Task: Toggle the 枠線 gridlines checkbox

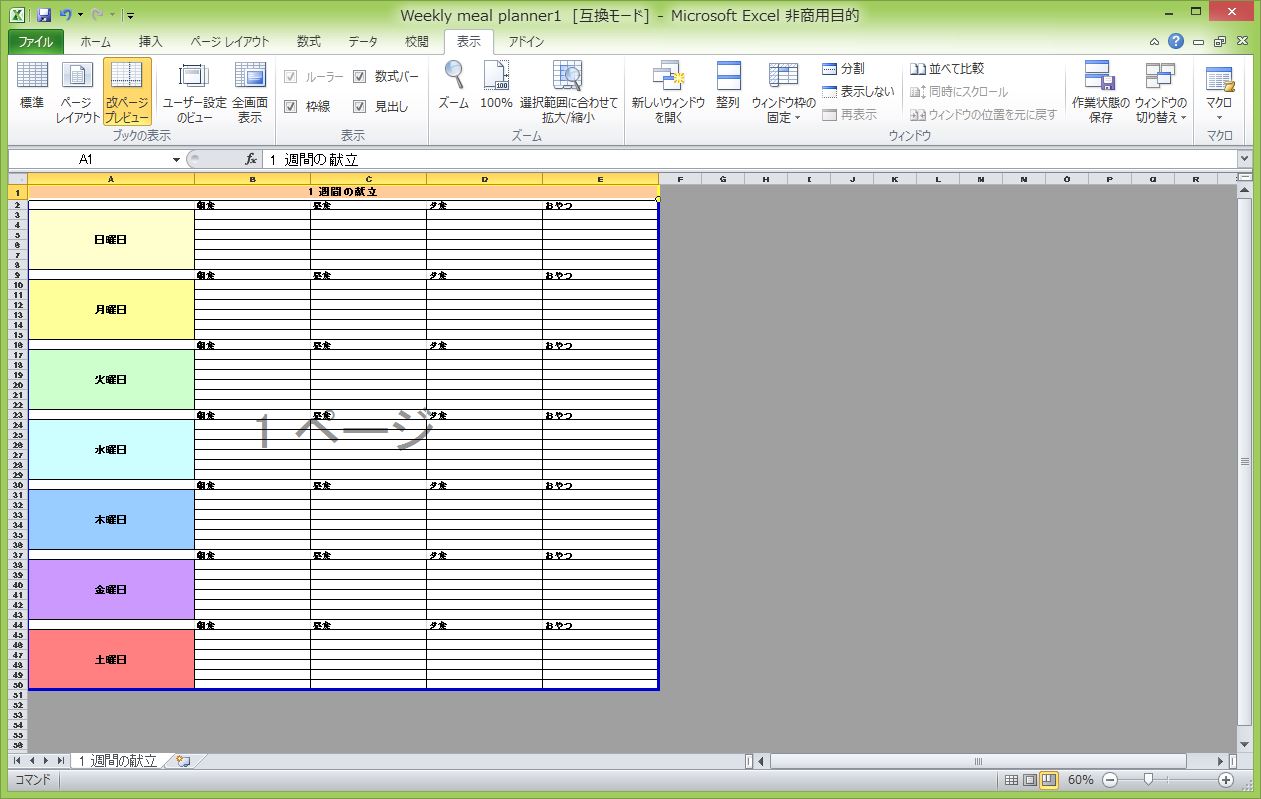Action: point(291,106)
